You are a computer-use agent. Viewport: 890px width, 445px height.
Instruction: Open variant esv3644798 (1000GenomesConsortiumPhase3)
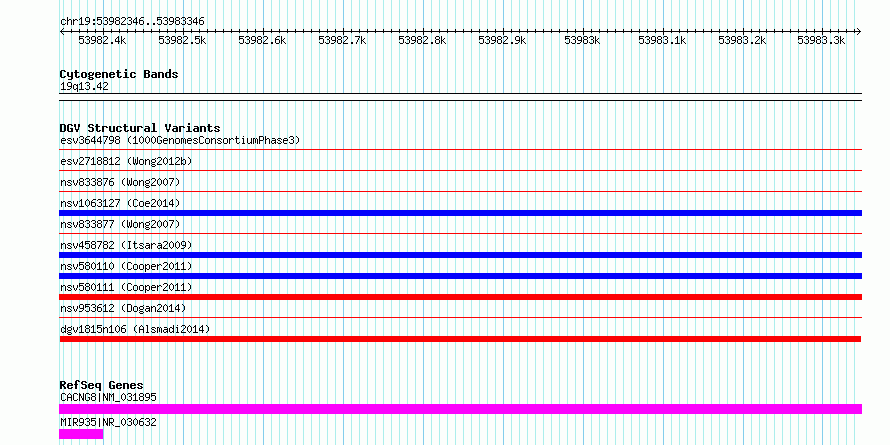tap(180, 140)
